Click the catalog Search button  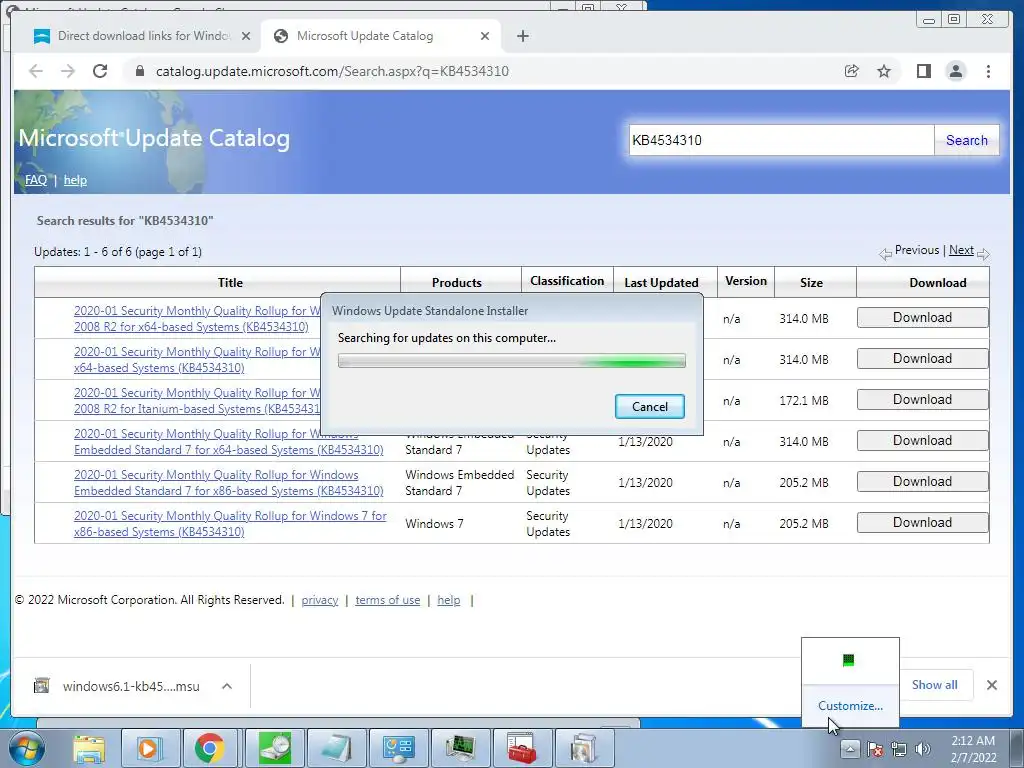(967, 140)
